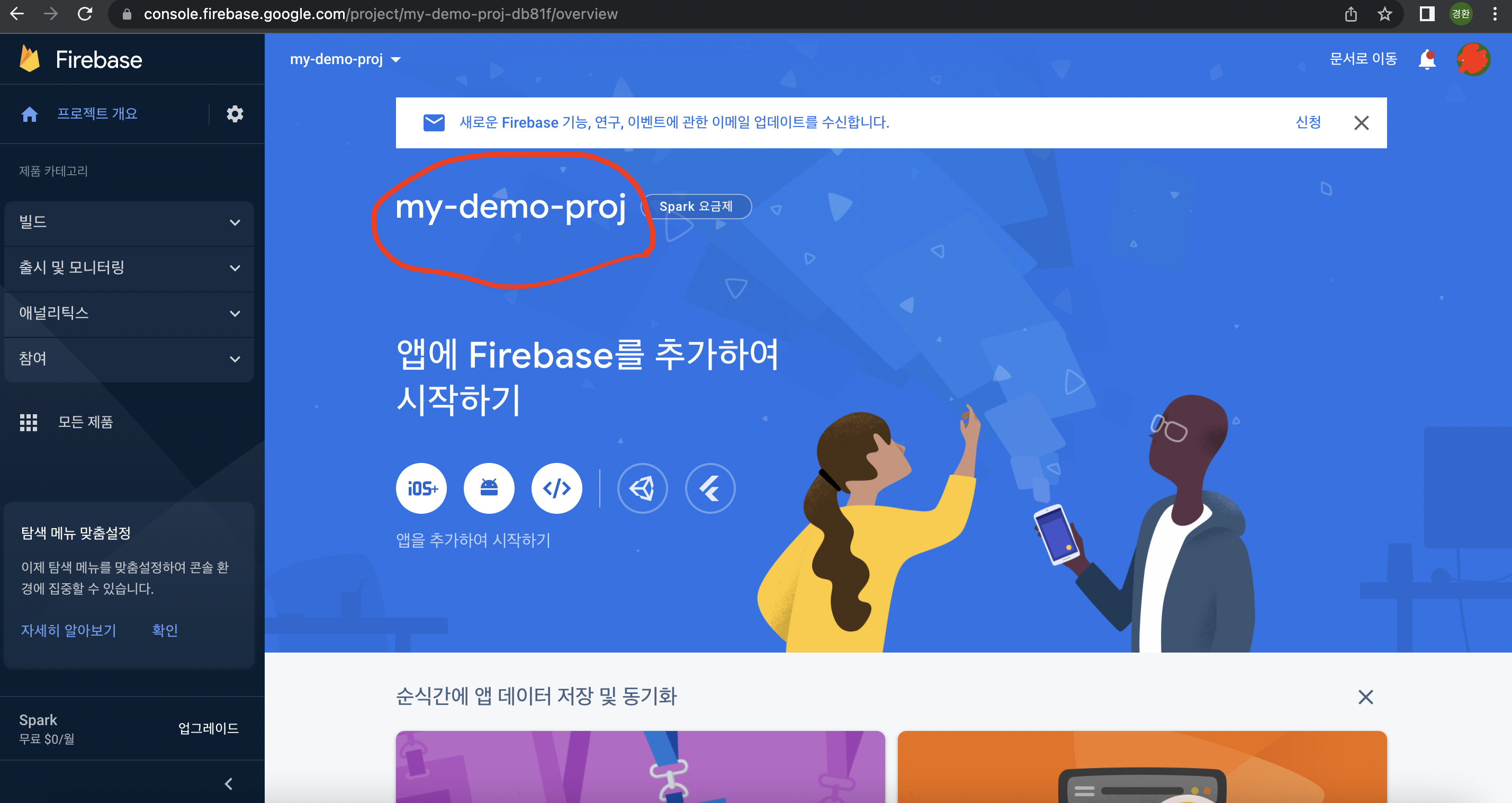Add a Unity app to project
1512x803 pixels.
click(642, 488)
